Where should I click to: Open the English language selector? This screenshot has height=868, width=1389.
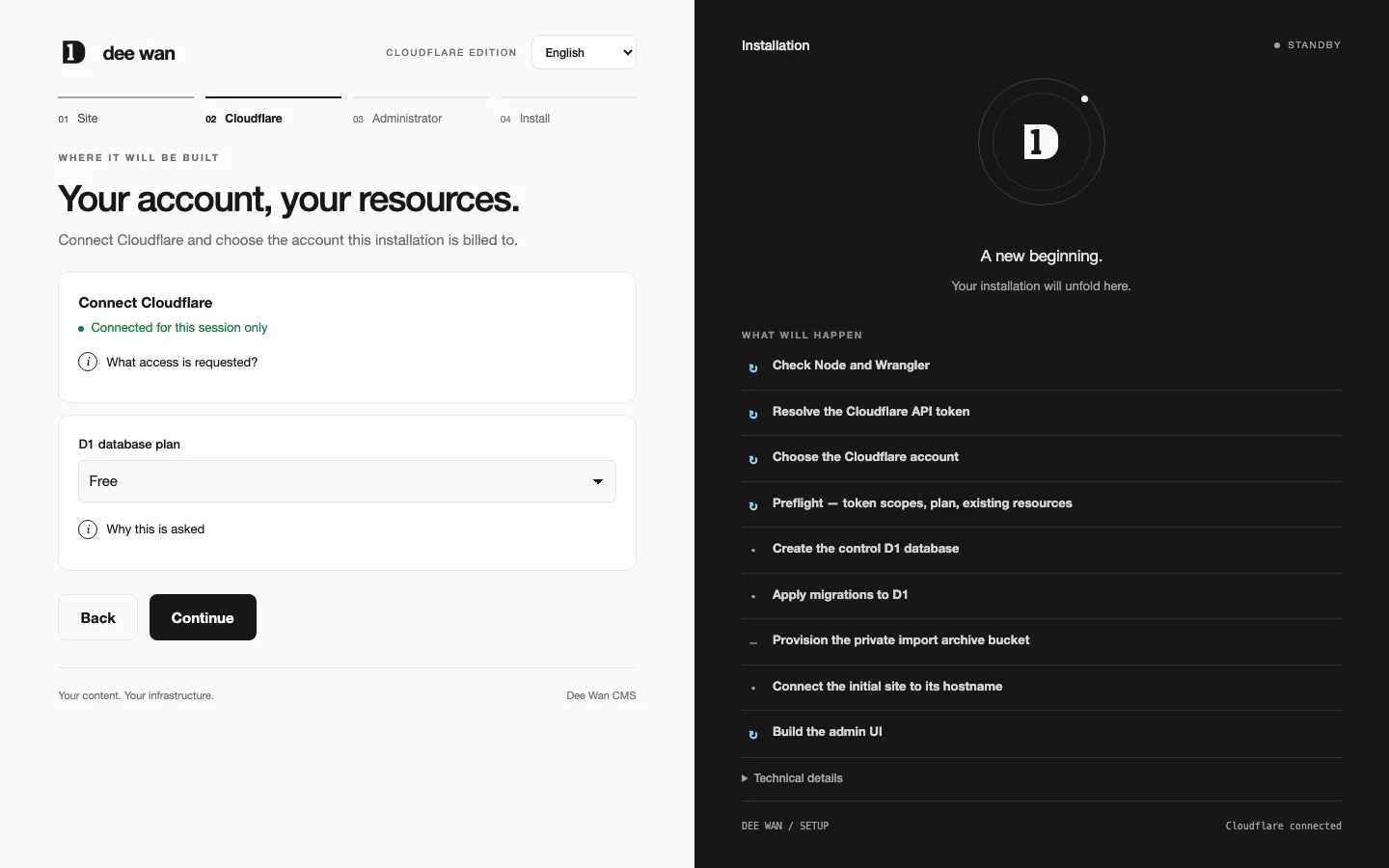[x=584, y=52]
